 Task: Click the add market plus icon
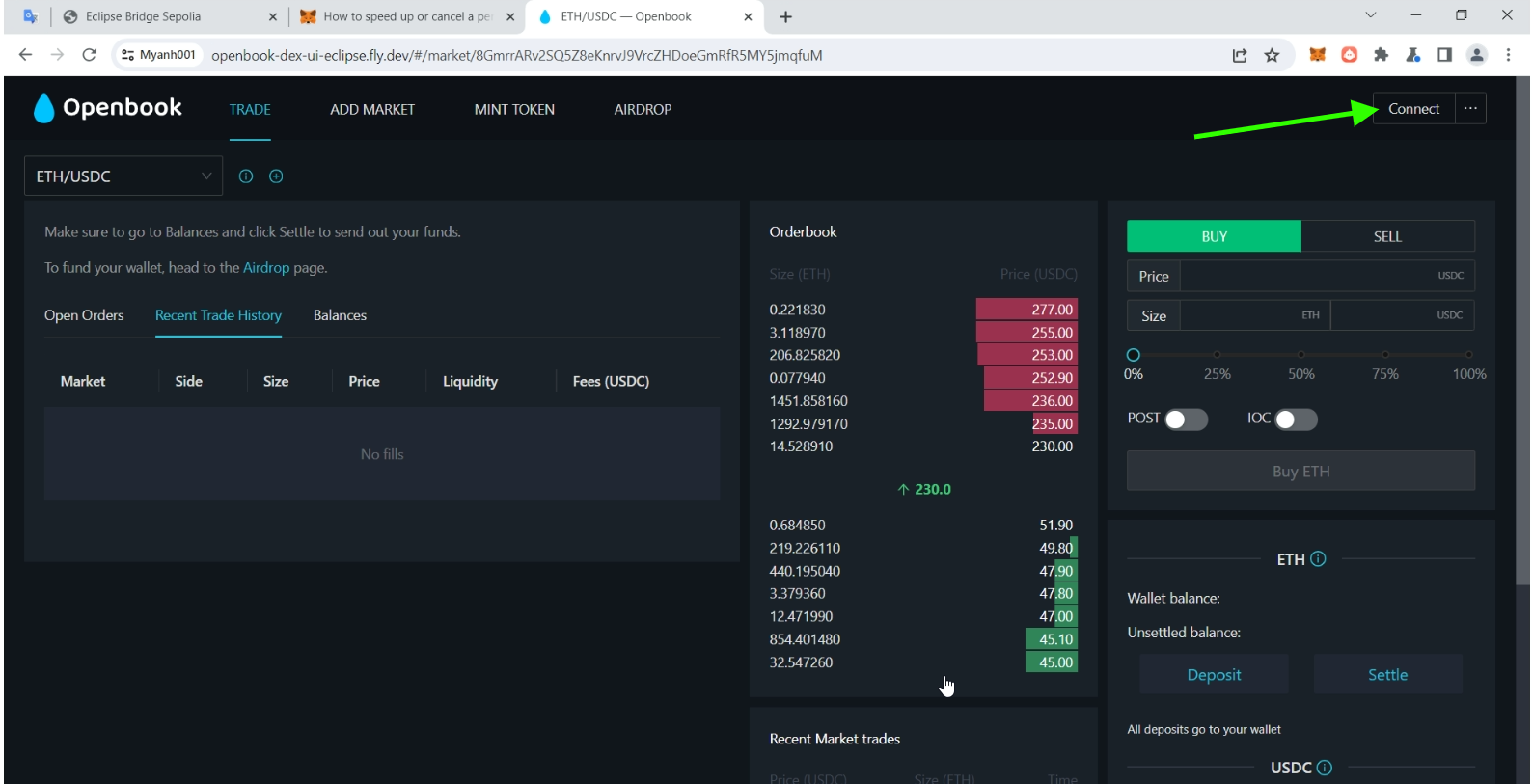[276, 176]
